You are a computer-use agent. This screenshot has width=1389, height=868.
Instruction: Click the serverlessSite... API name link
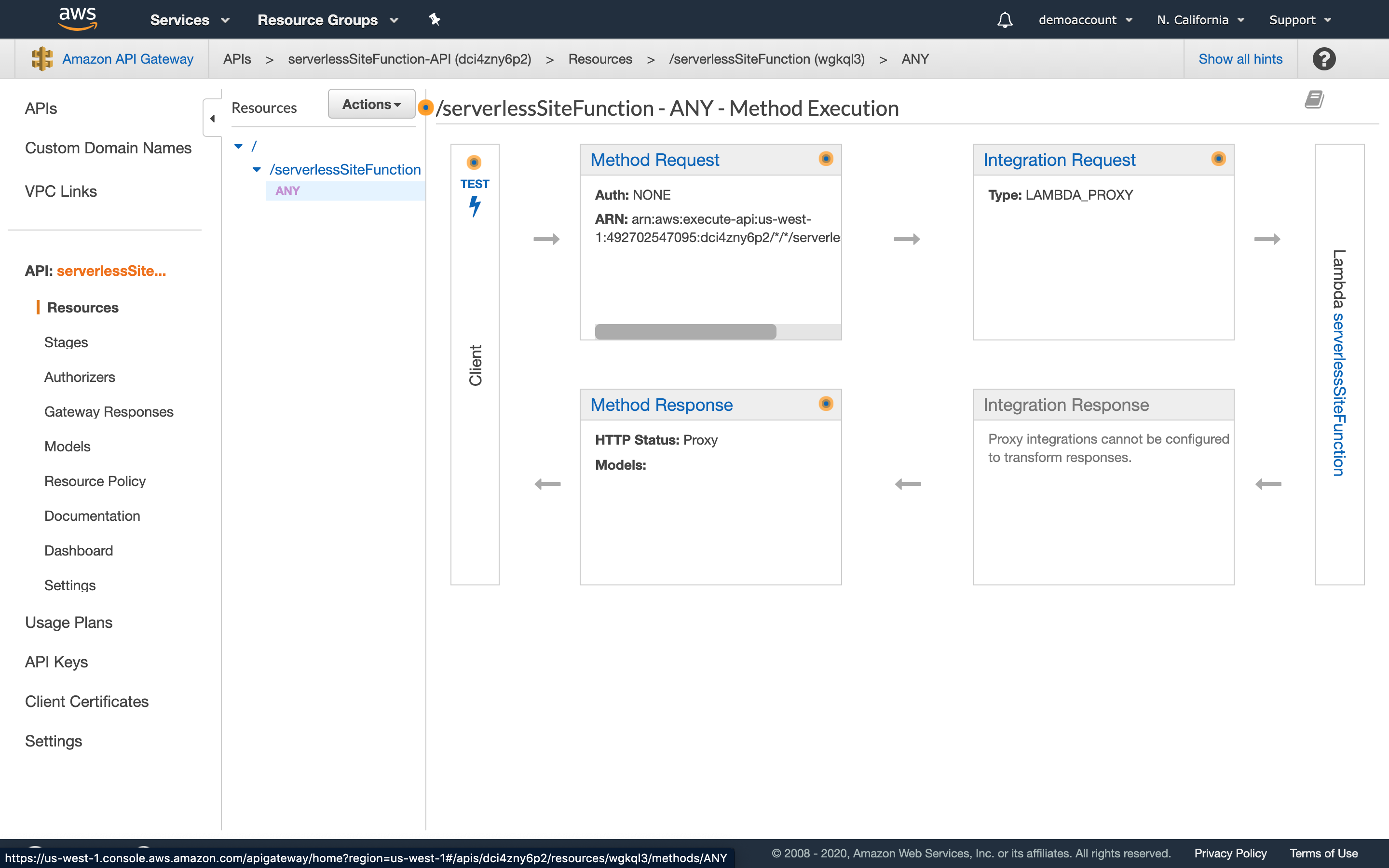coord(111,271)
